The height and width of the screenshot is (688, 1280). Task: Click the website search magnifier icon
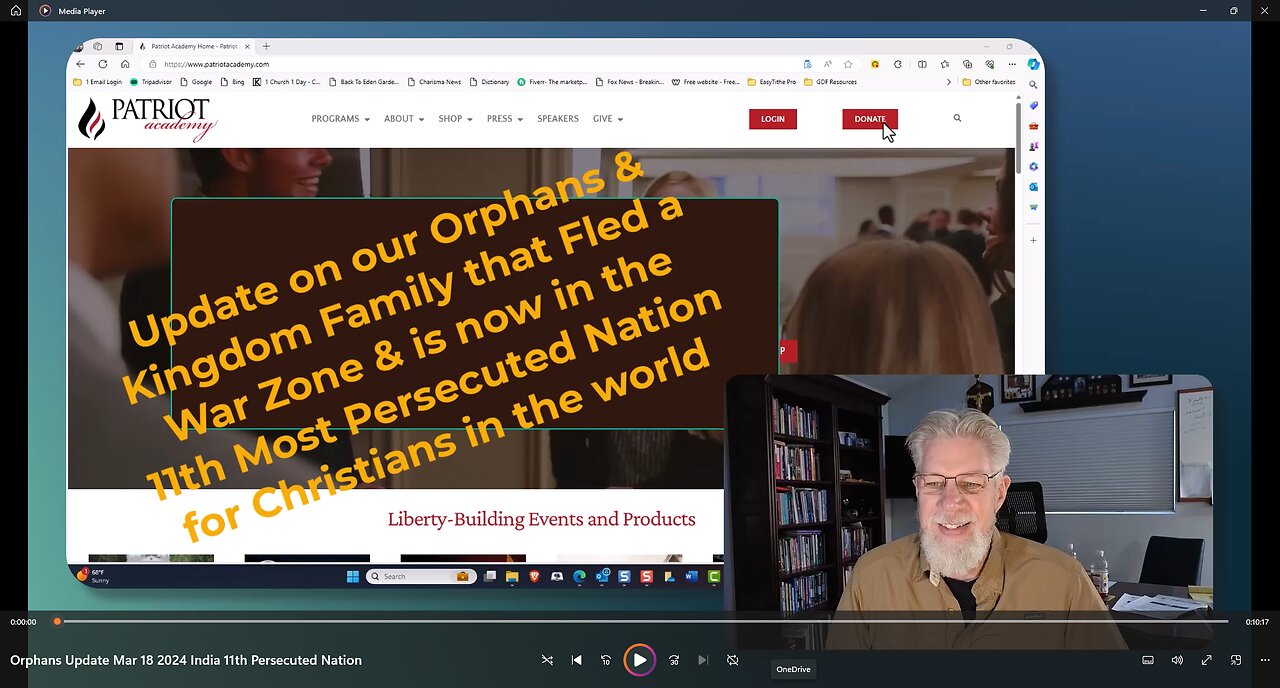957,118
